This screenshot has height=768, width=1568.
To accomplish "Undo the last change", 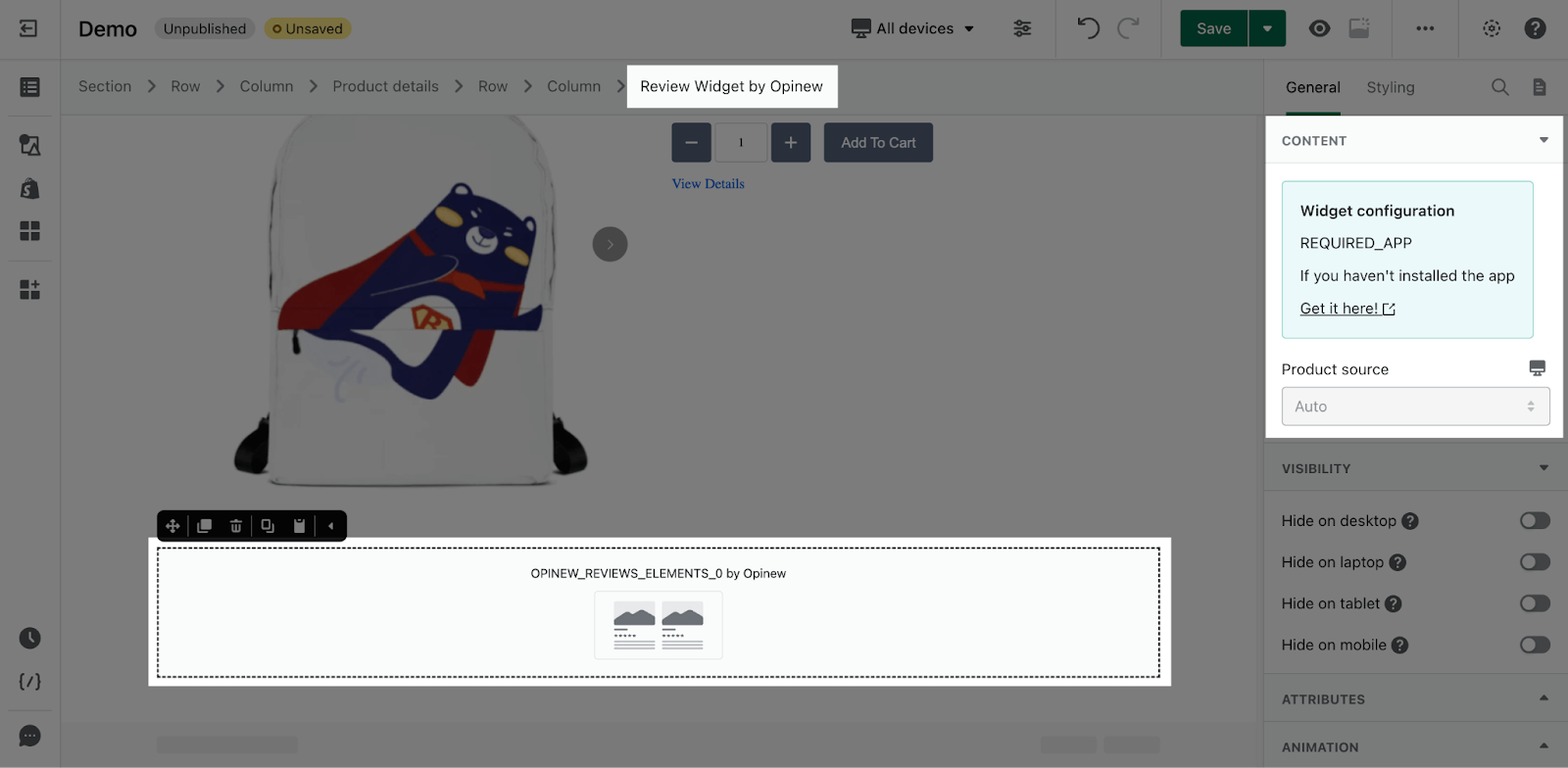I will coord(1088,28).
